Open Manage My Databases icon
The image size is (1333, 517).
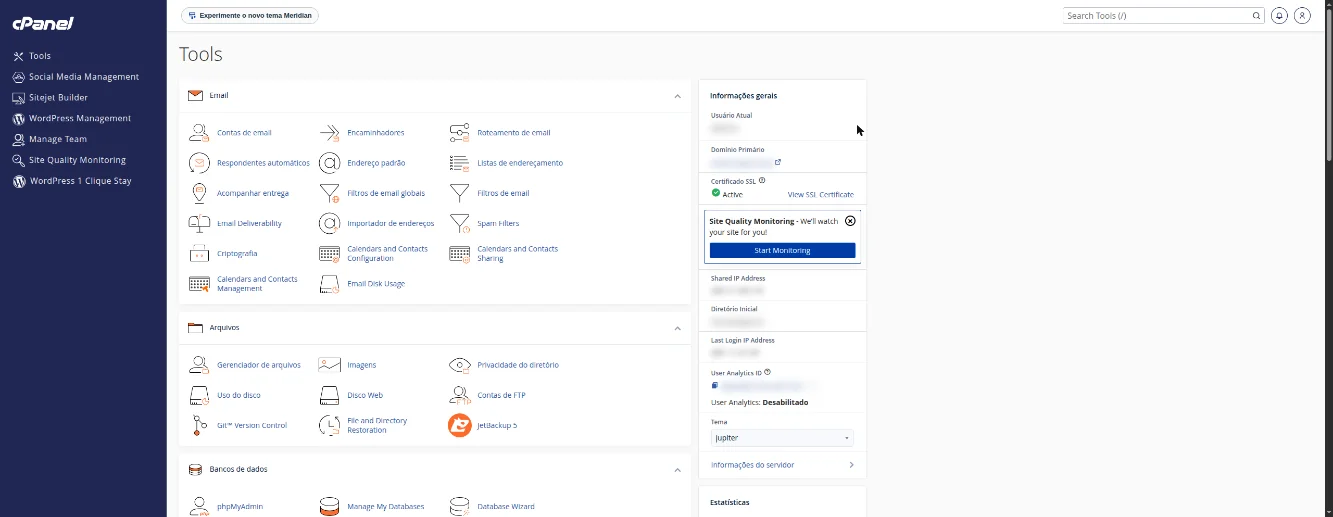pyautogui.click(x=329, y=506)
